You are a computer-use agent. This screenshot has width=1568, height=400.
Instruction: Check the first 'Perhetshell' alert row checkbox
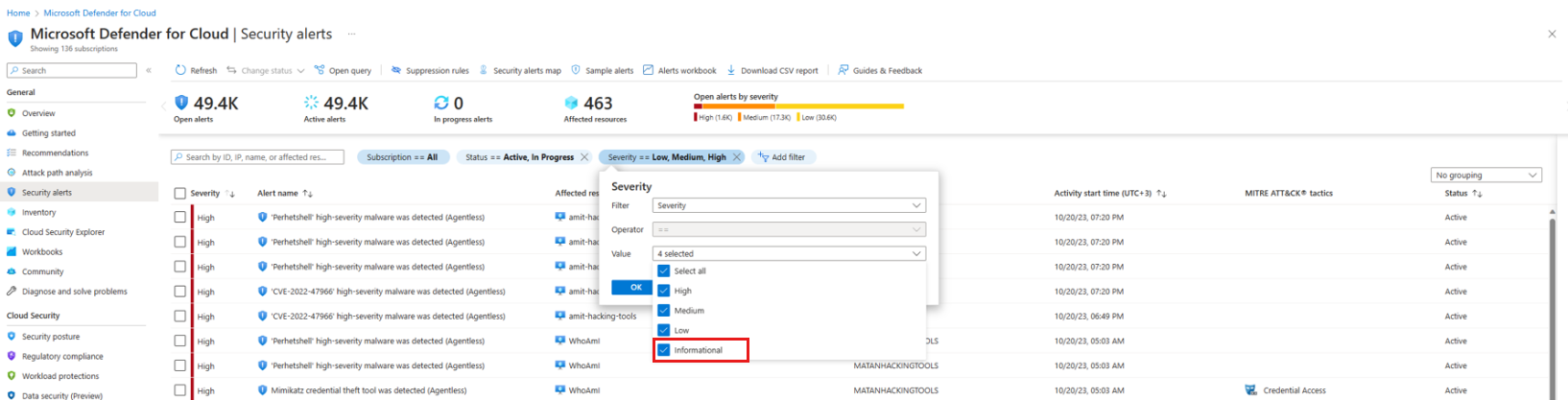click(x=180, y=217)
